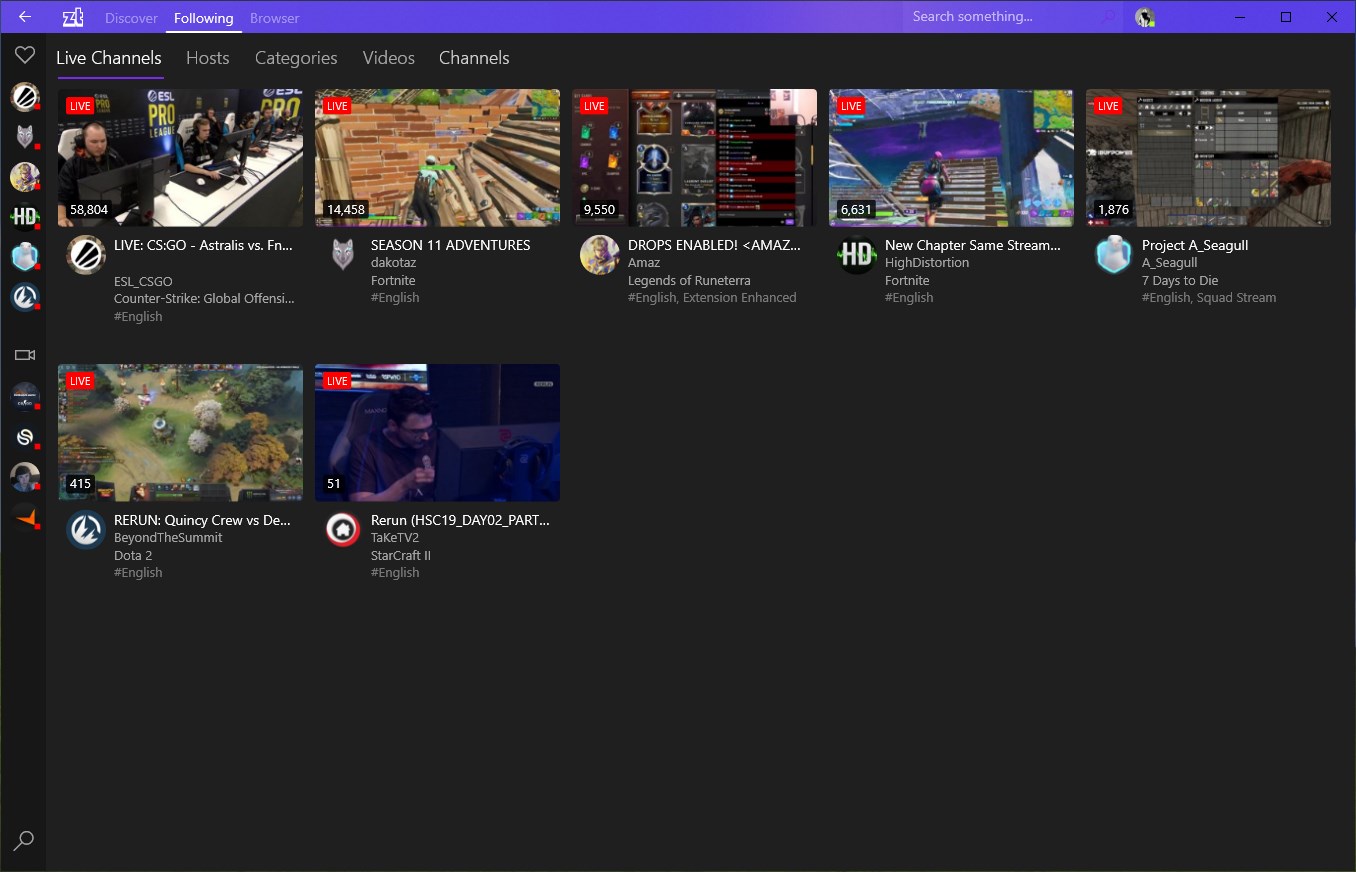Open the A_Seagull channel name link
The height and width of the screenshot is (872, 1356).
[x=1170, y=263]
